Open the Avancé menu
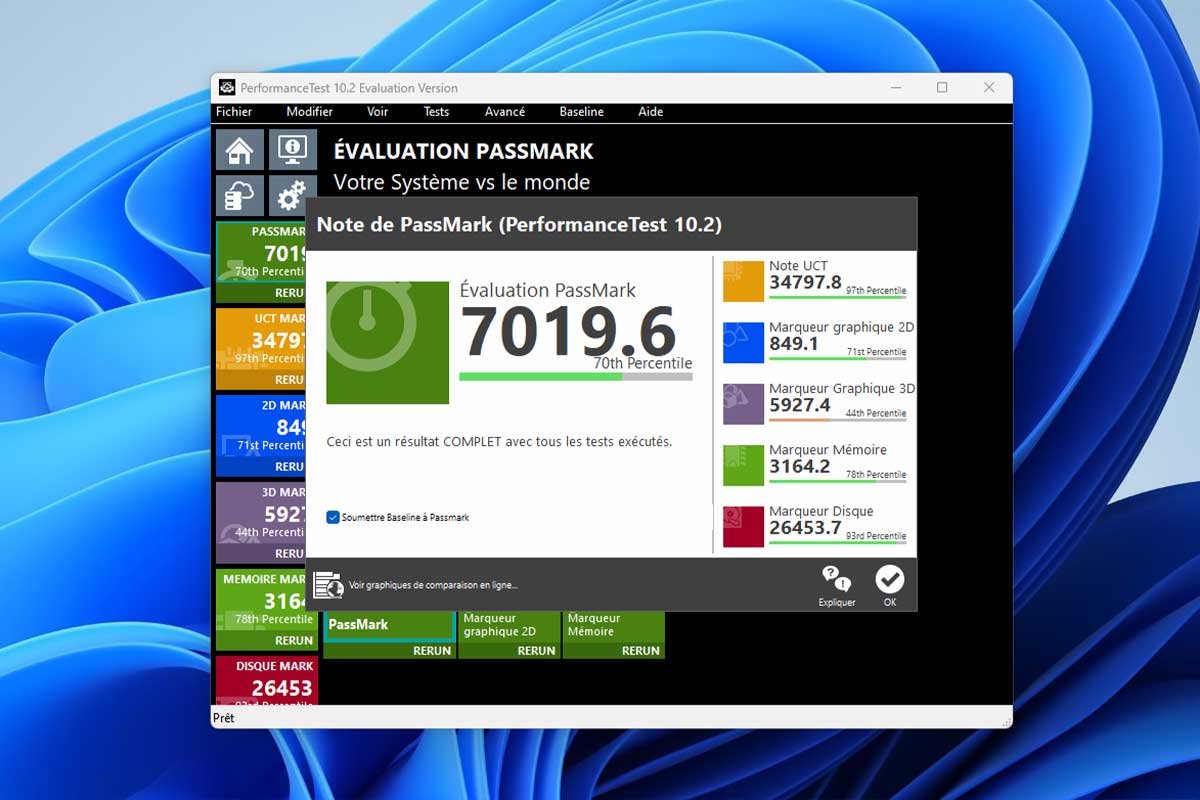This screenshot has width=1200, height=800. pyautogui.click(x=505, y=112)
